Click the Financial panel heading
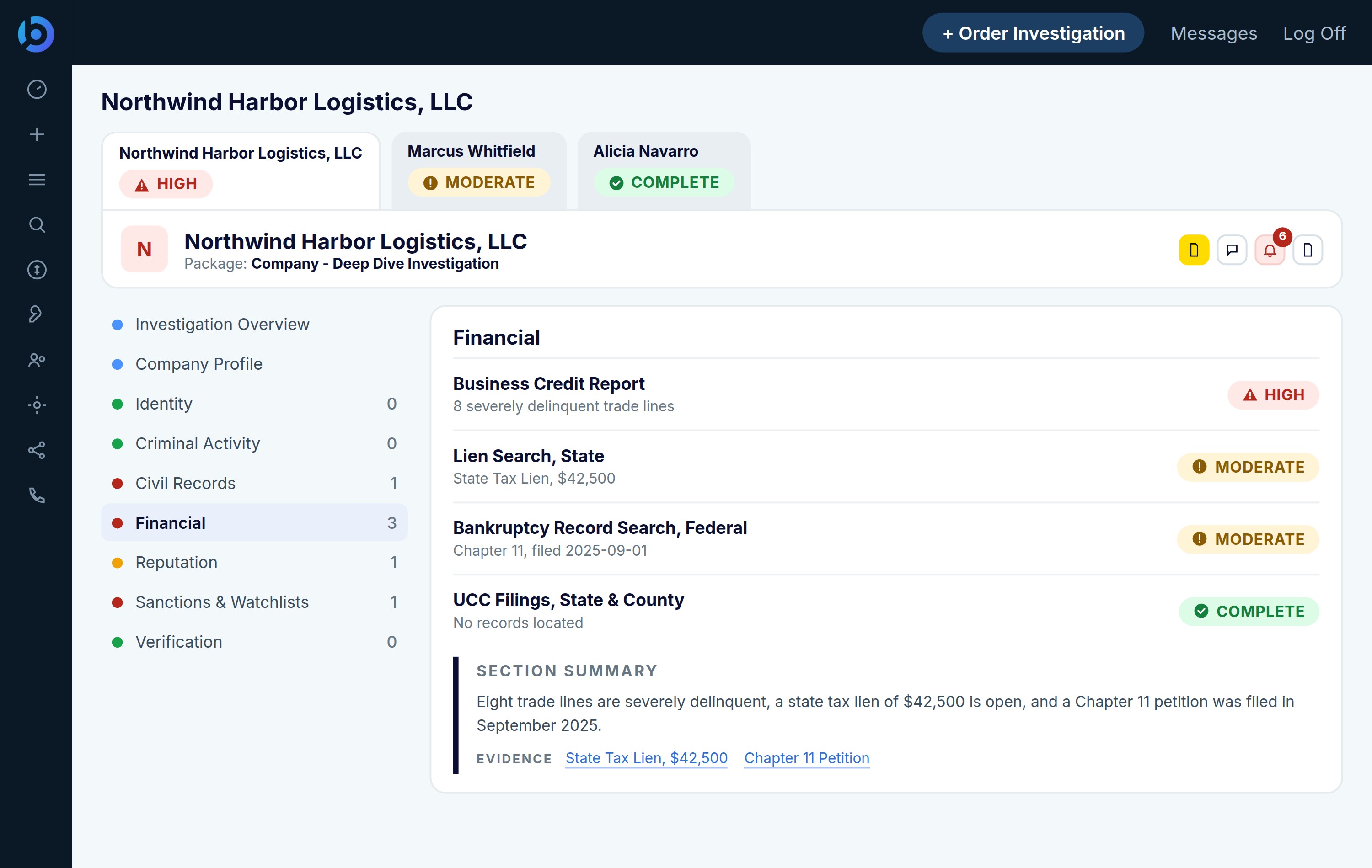The image size is (1372, 868). tap(496, 338)
